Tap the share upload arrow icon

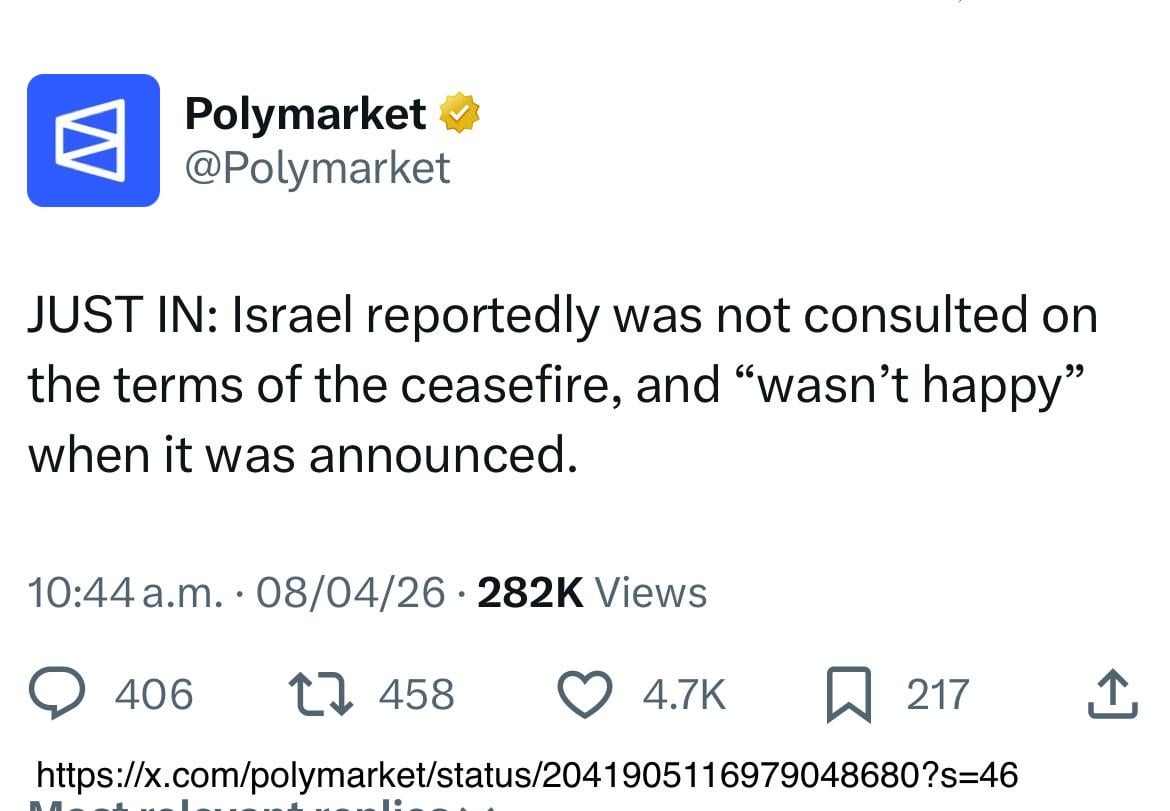pos(1112,694)
